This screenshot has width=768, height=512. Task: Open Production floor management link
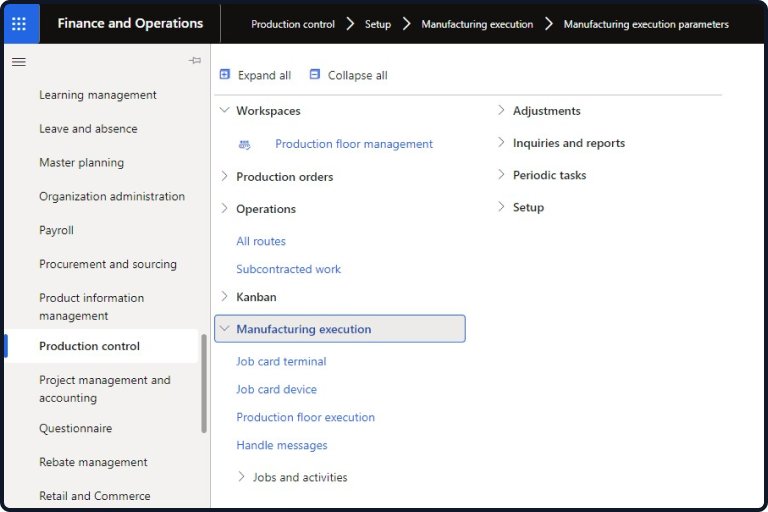354,144
